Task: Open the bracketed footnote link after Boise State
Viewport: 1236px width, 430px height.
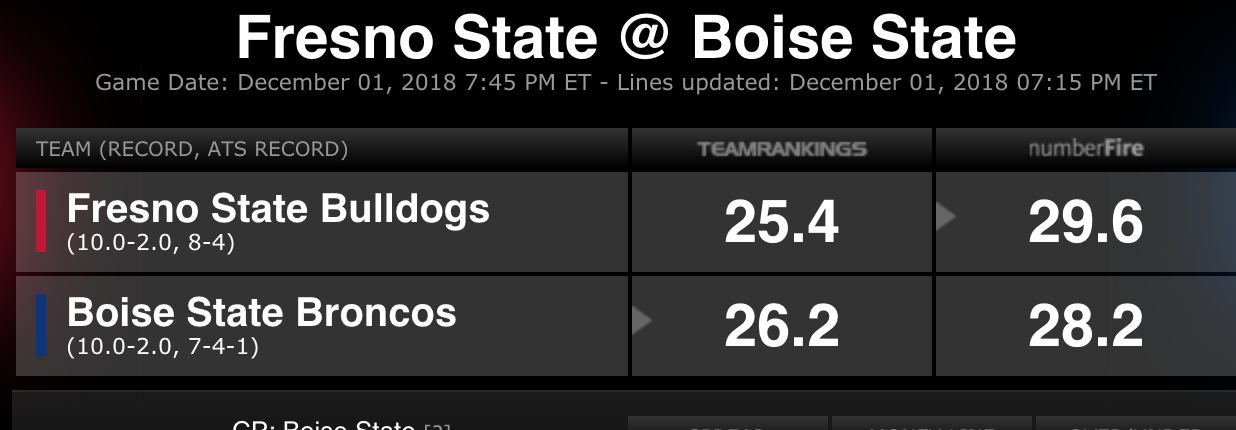Action: [437, 428]
